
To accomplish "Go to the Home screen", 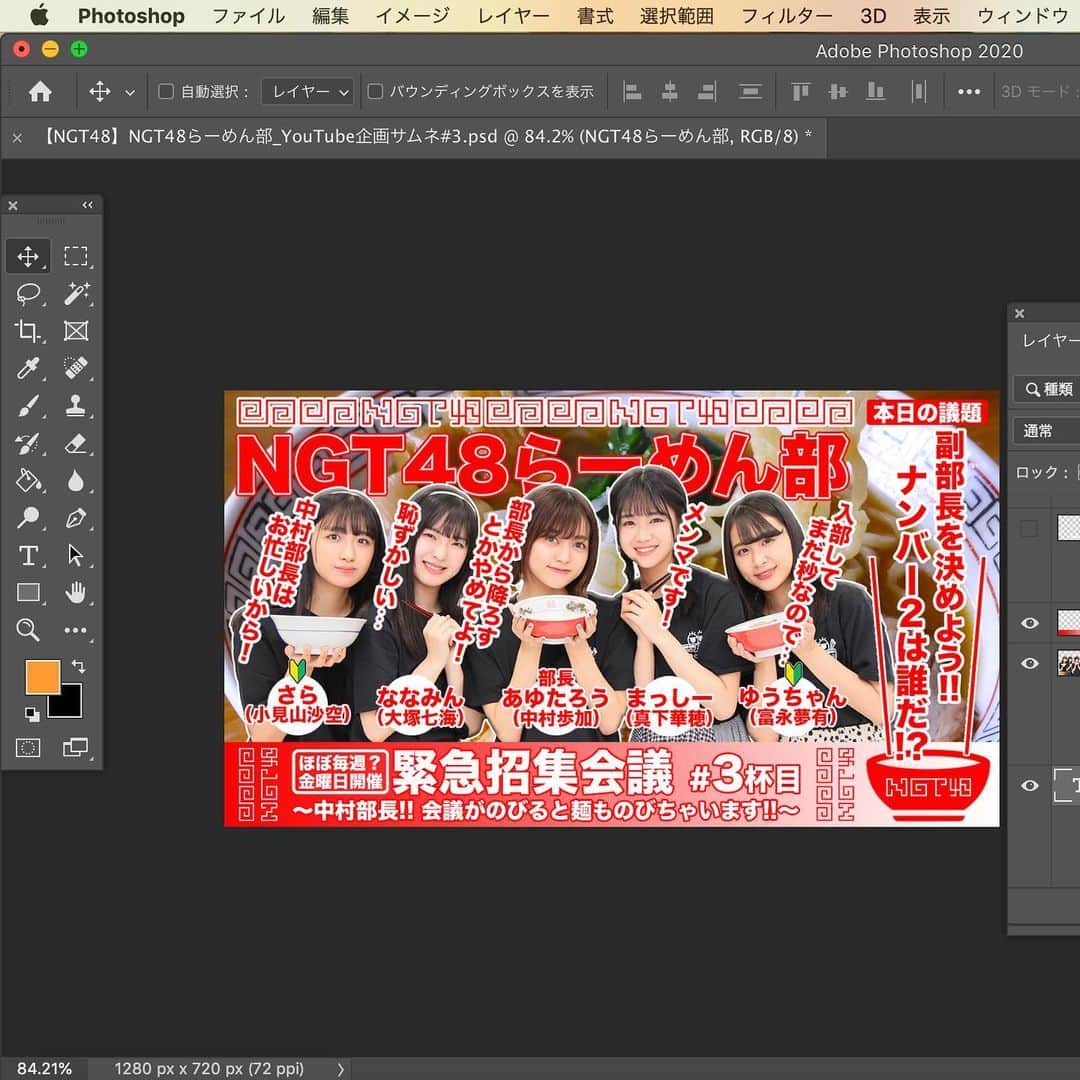I will point(40,92).
